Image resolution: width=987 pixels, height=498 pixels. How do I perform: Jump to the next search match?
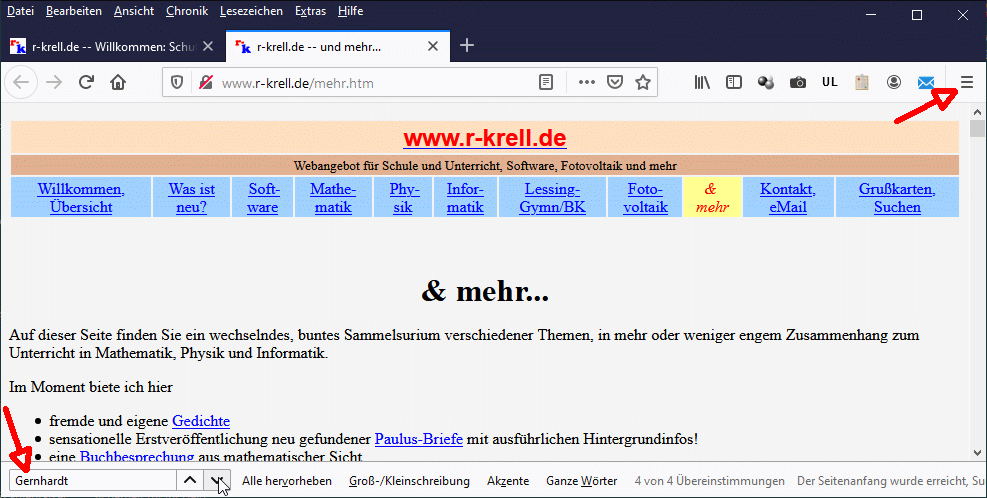[217, 481]
